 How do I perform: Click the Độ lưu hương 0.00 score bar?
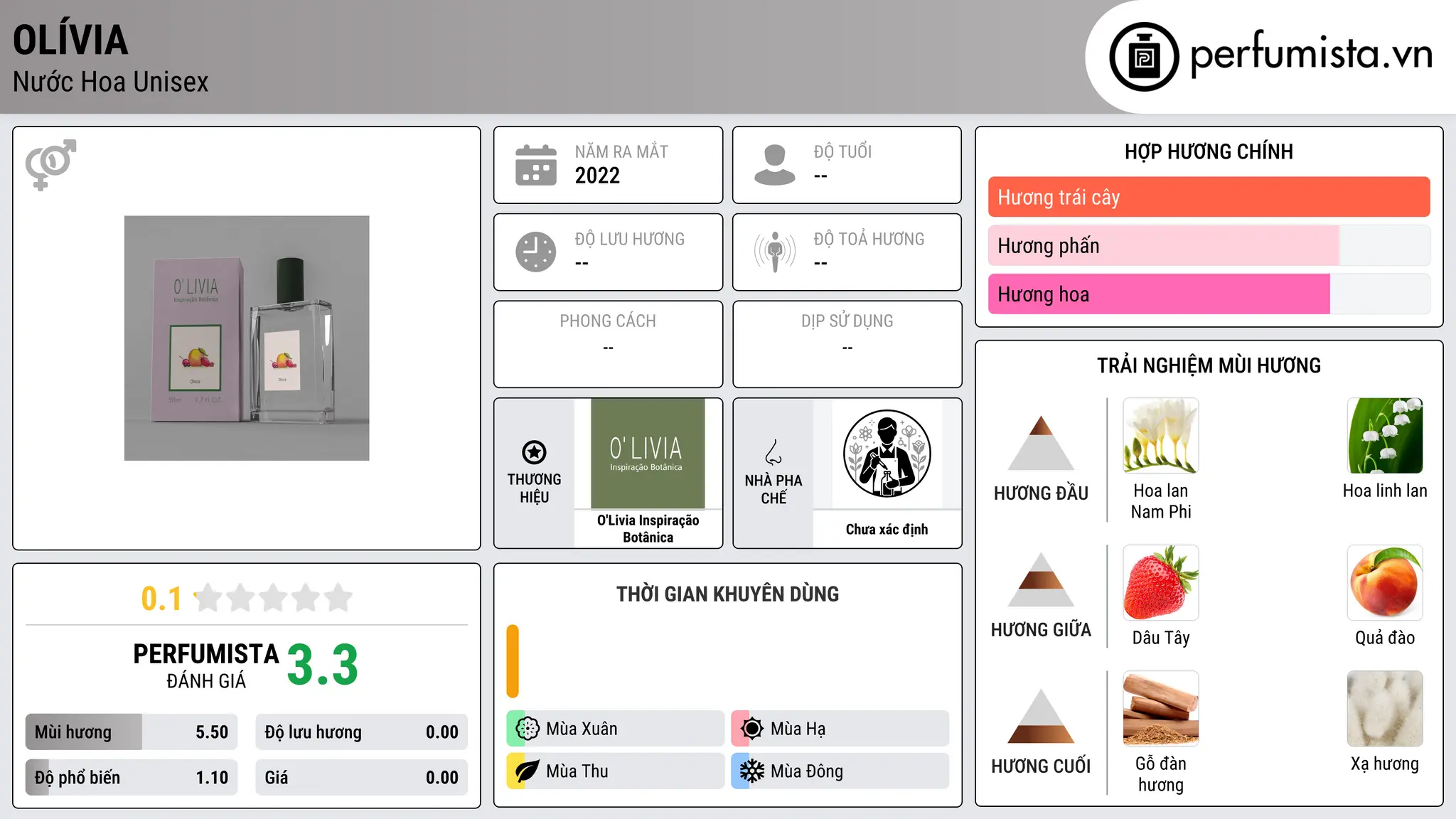coord(362,732)
